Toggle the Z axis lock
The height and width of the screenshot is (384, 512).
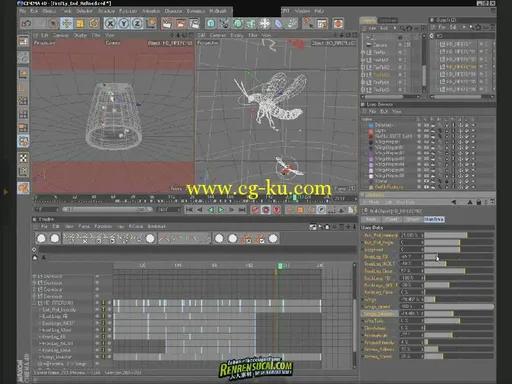137,23
